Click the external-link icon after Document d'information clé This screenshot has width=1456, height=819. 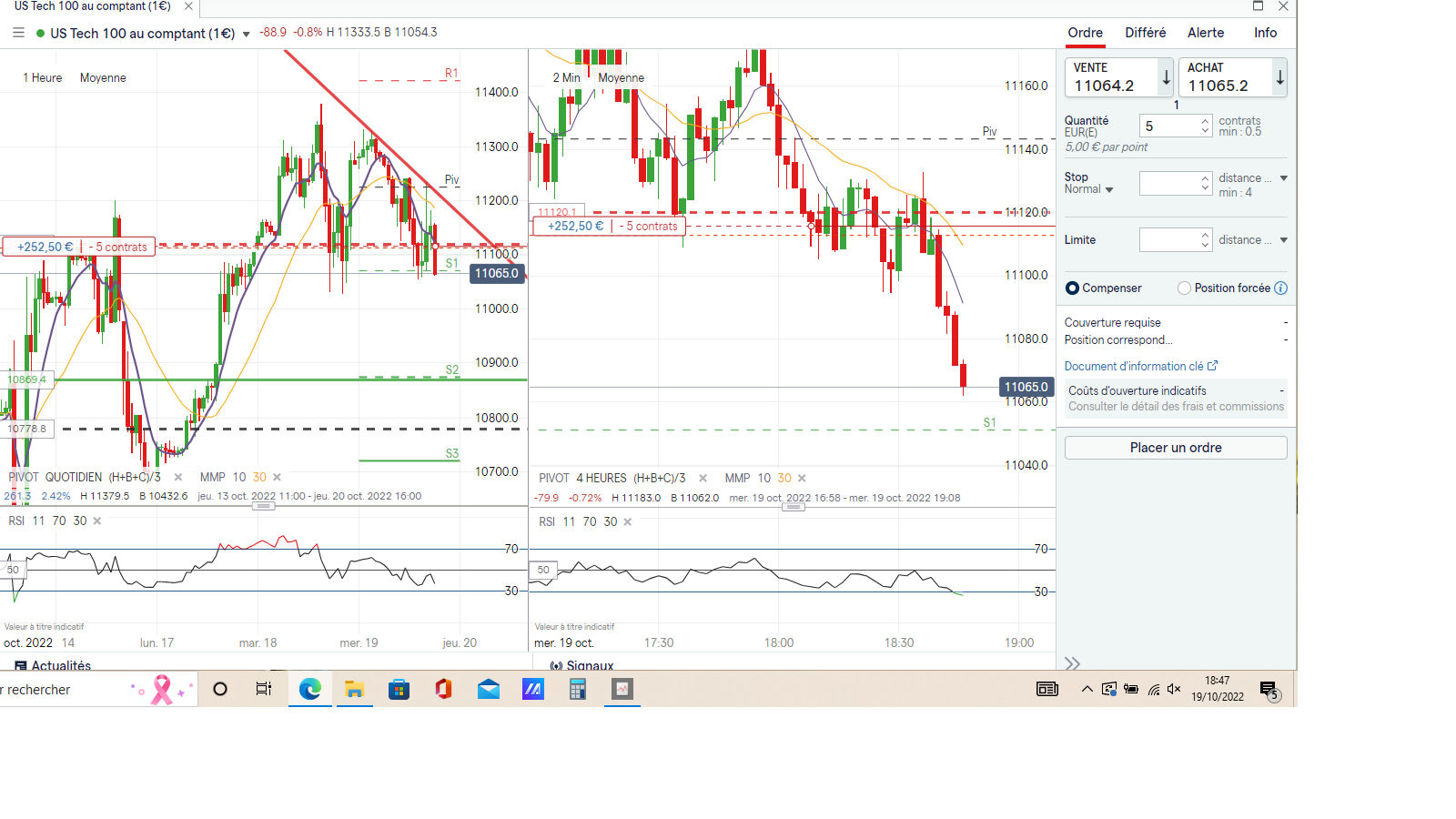click(1212, 366)
